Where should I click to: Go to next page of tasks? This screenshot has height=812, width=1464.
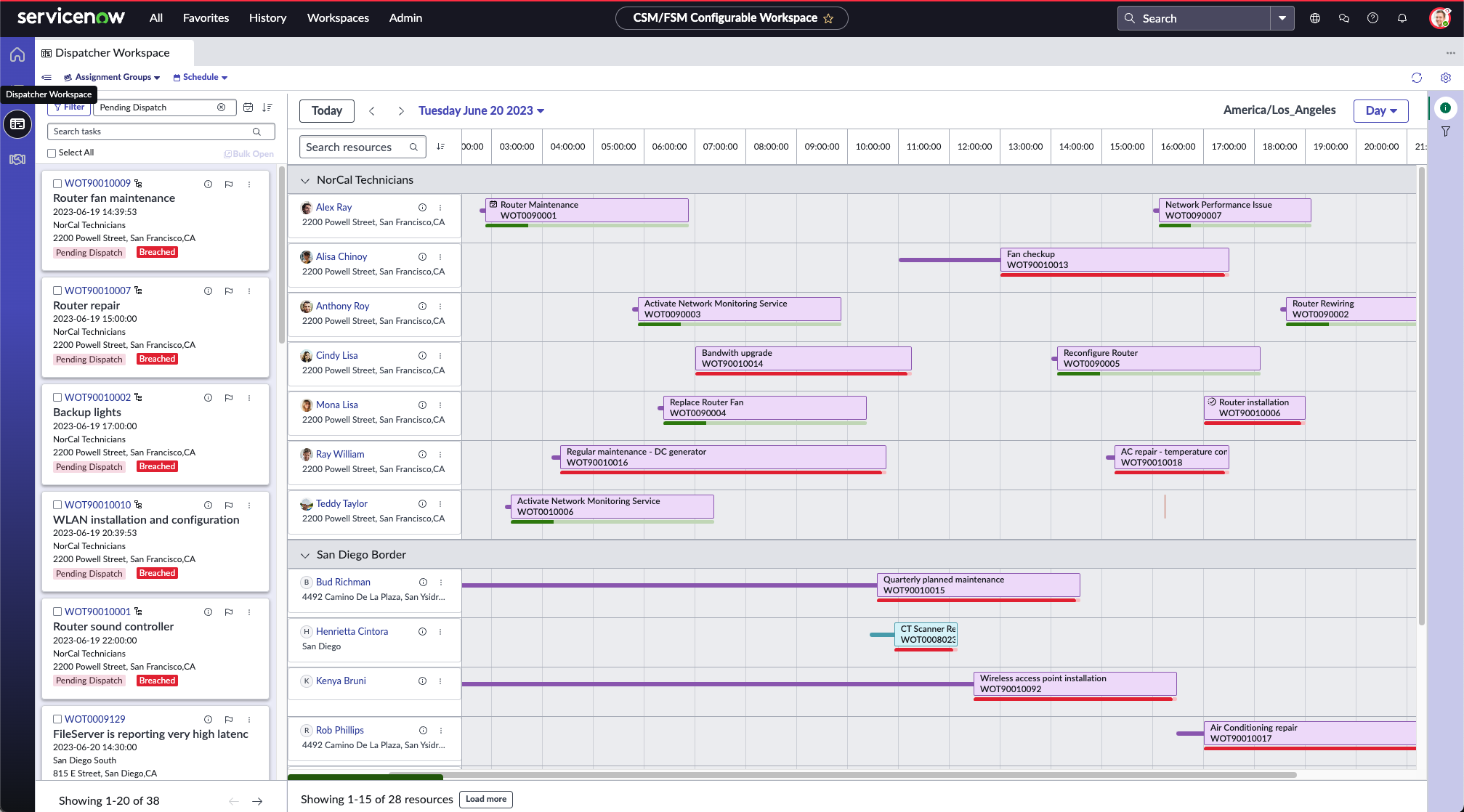tap(257, 801)
